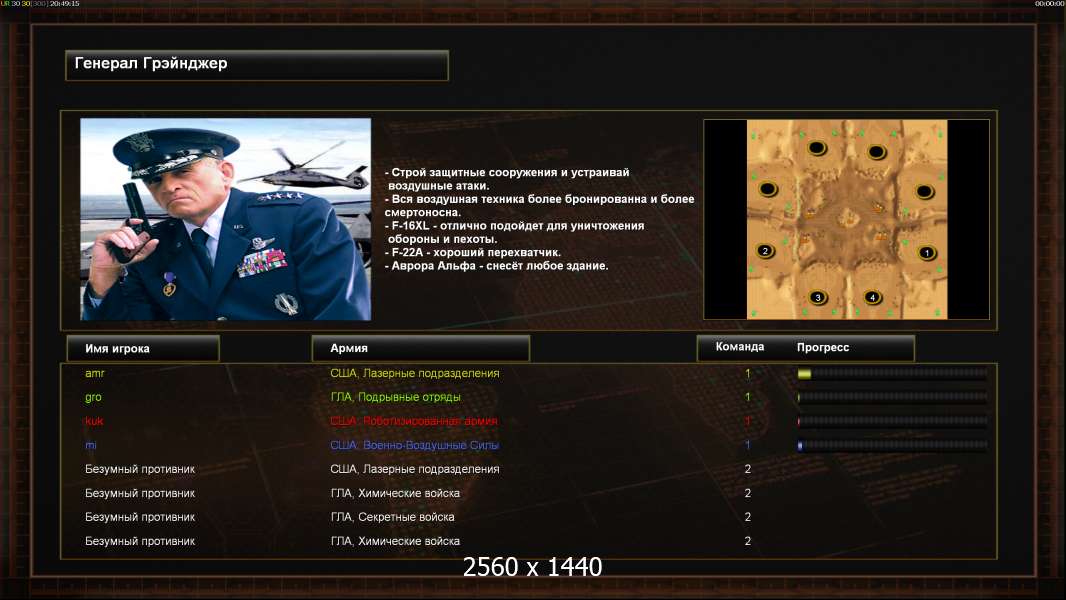Click start position 1 on the minimap
Screen dimensions: 1066x600
tap(927, 253)
